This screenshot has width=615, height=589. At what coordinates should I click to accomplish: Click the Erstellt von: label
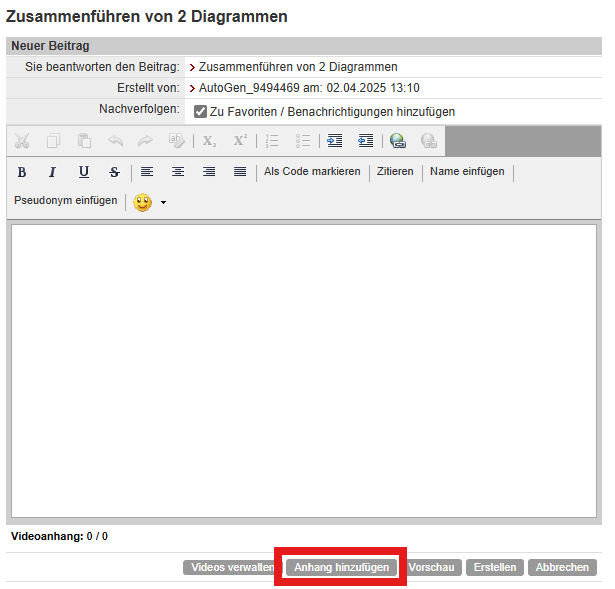[148, 88]
